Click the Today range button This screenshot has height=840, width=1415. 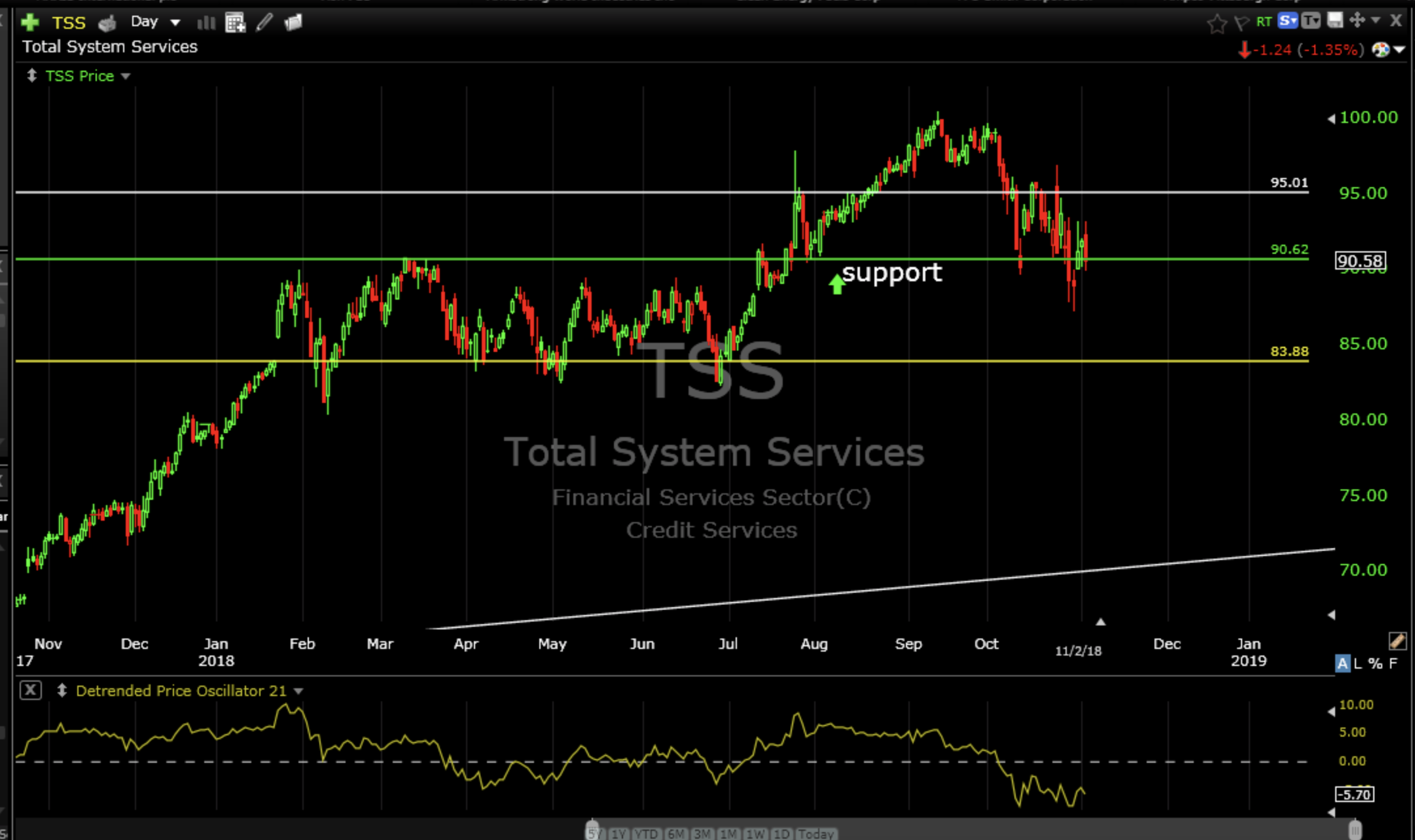click(816, 833)
